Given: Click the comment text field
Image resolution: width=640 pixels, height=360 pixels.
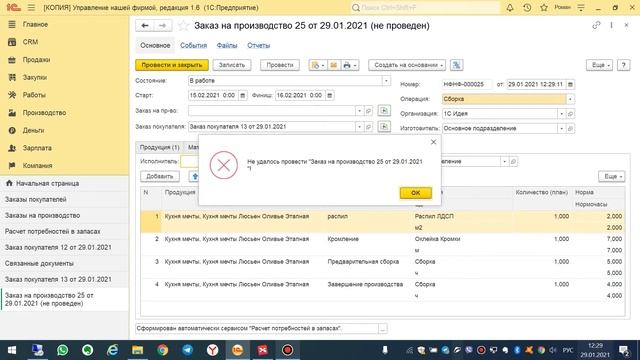Looking at the screenshot, I should [257, 329].
